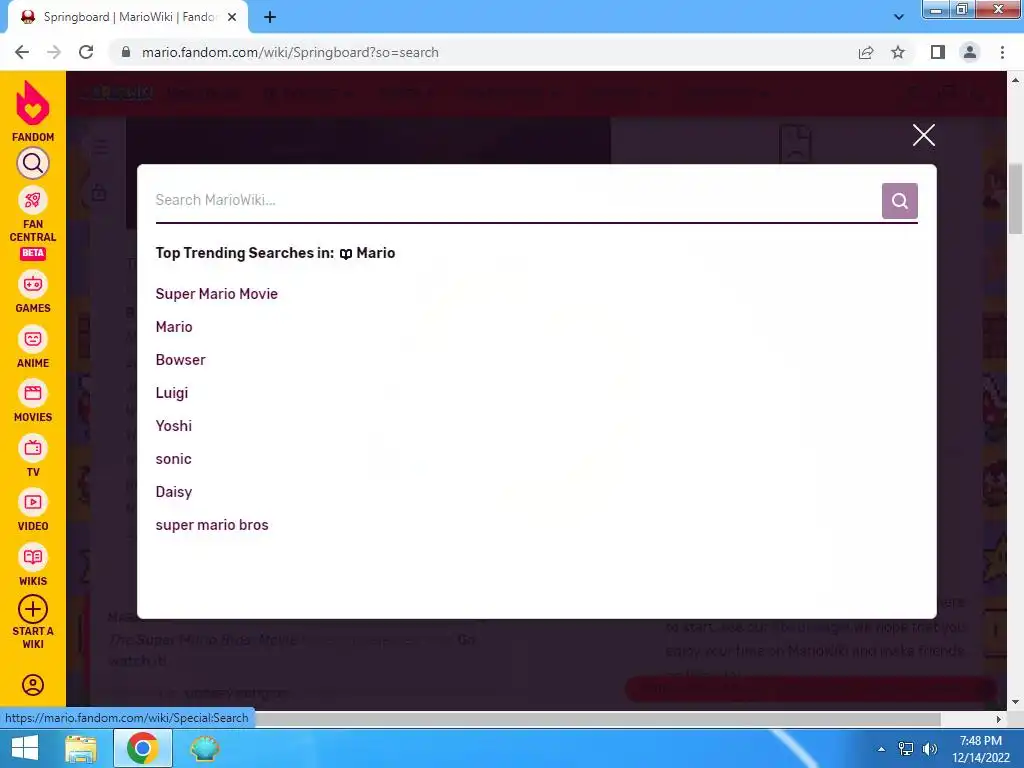This screenshot has height=768, width=1024.
Task: Click the sidebar search magnifier icon
Action: click(x=33, y=163)
